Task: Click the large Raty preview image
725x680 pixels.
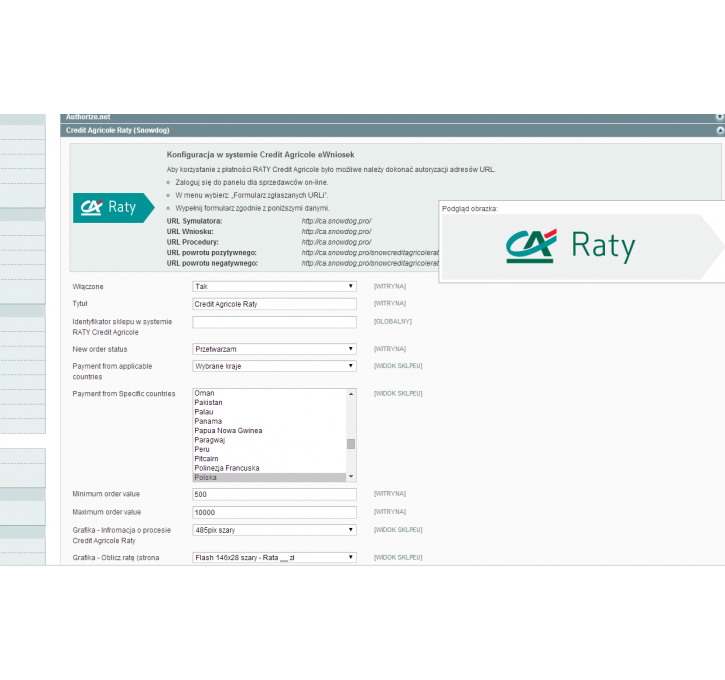Action: [x=583, y=246]
